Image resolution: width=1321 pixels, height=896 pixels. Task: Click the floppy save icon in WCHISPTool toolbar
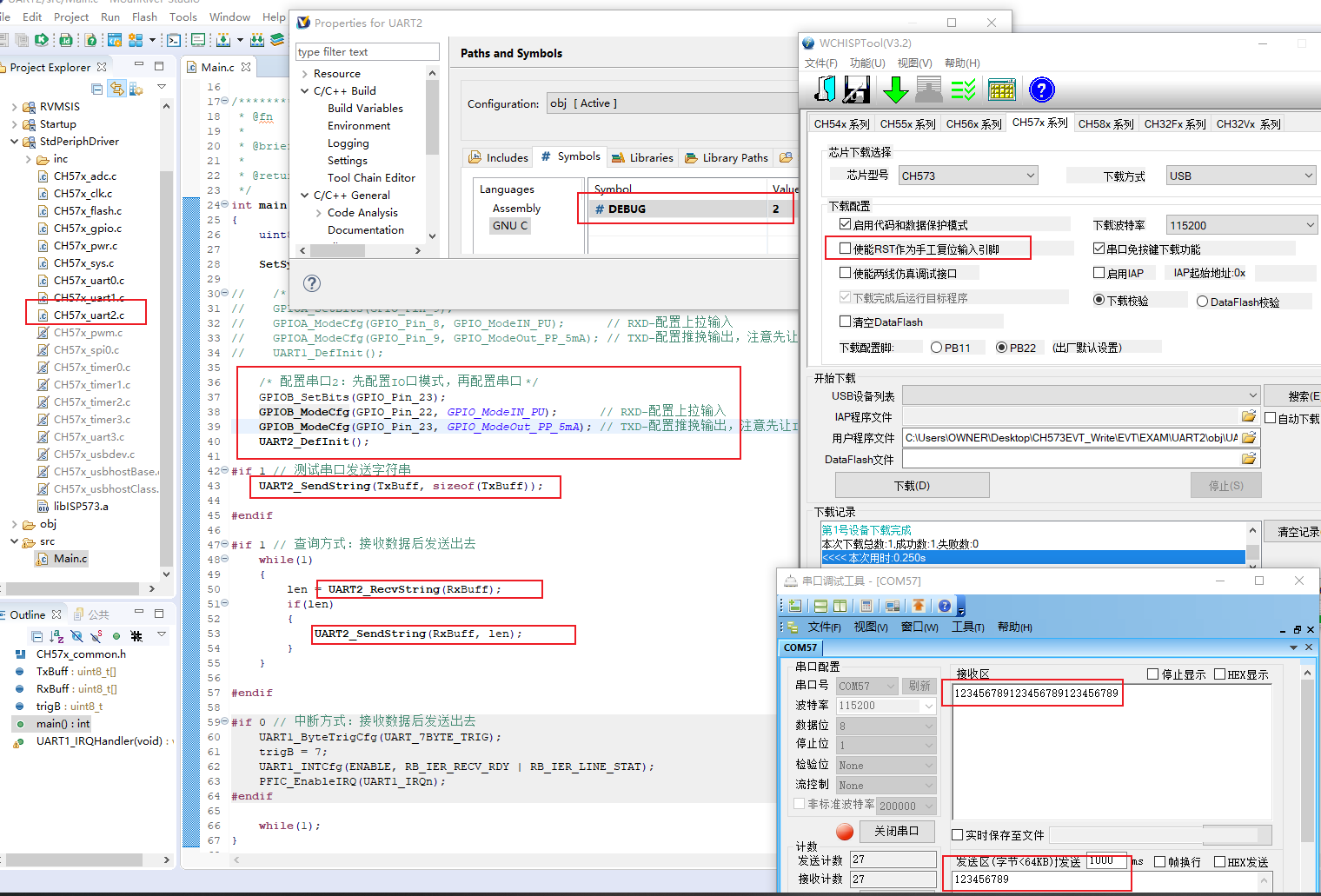click(856, 89)
